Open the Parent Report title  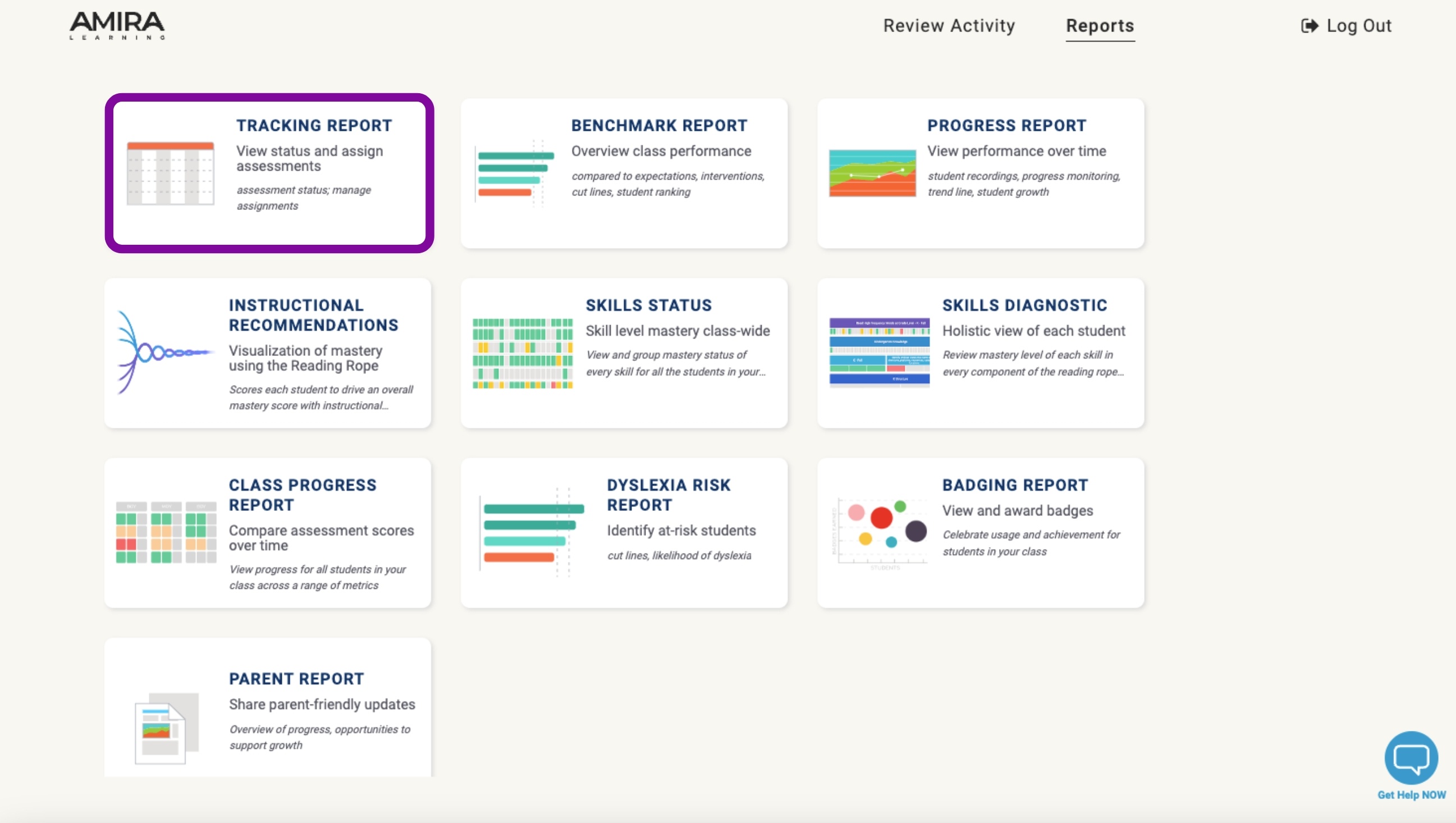[x=296, y=679]
